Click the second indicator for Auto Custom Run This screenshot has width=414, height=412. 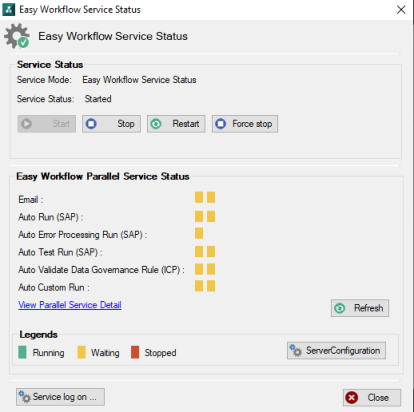(211, 286)
